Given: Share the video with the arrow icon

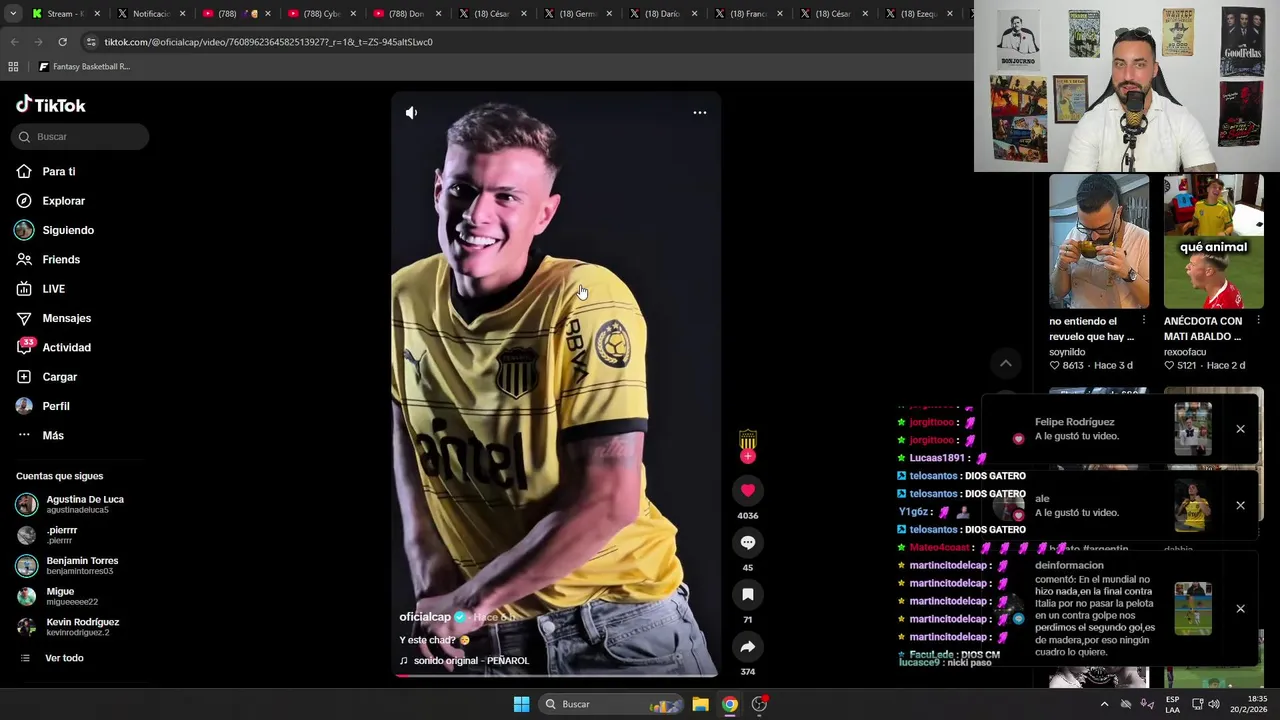Looking at the screenshot, I should click(747, 646).
